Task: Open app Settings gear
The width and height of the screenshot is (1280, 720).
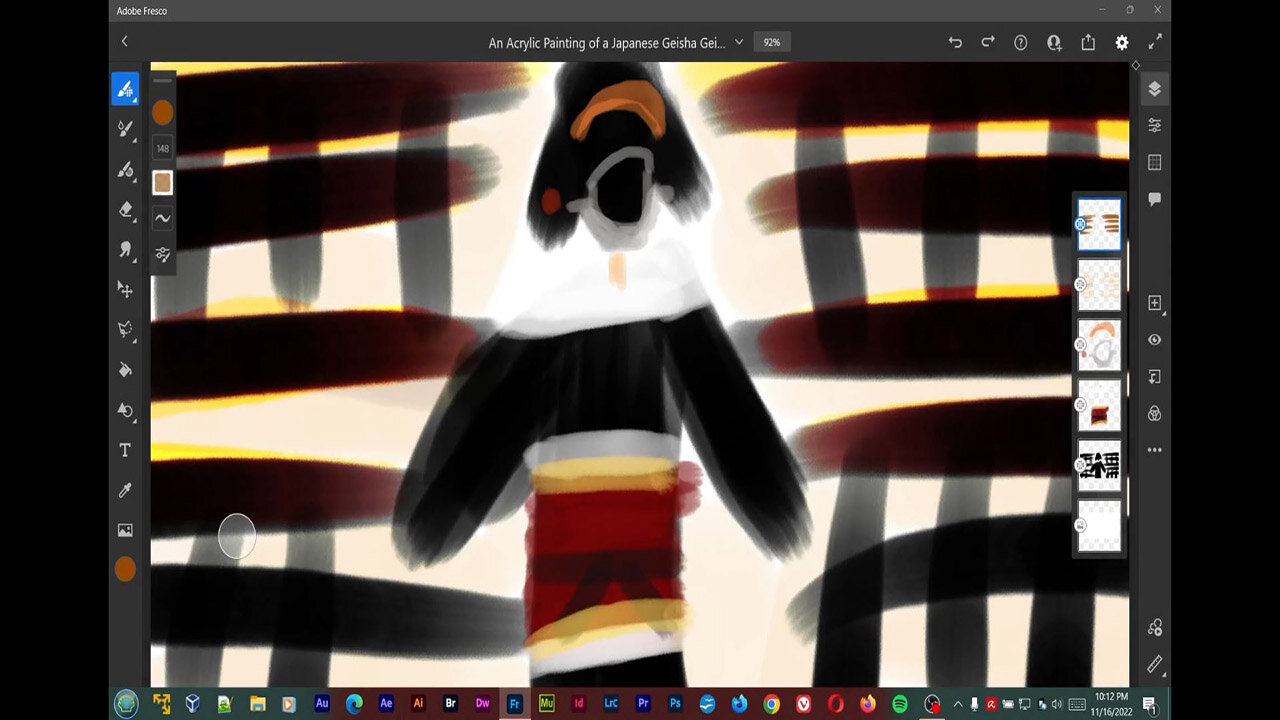Action: 1122,42
